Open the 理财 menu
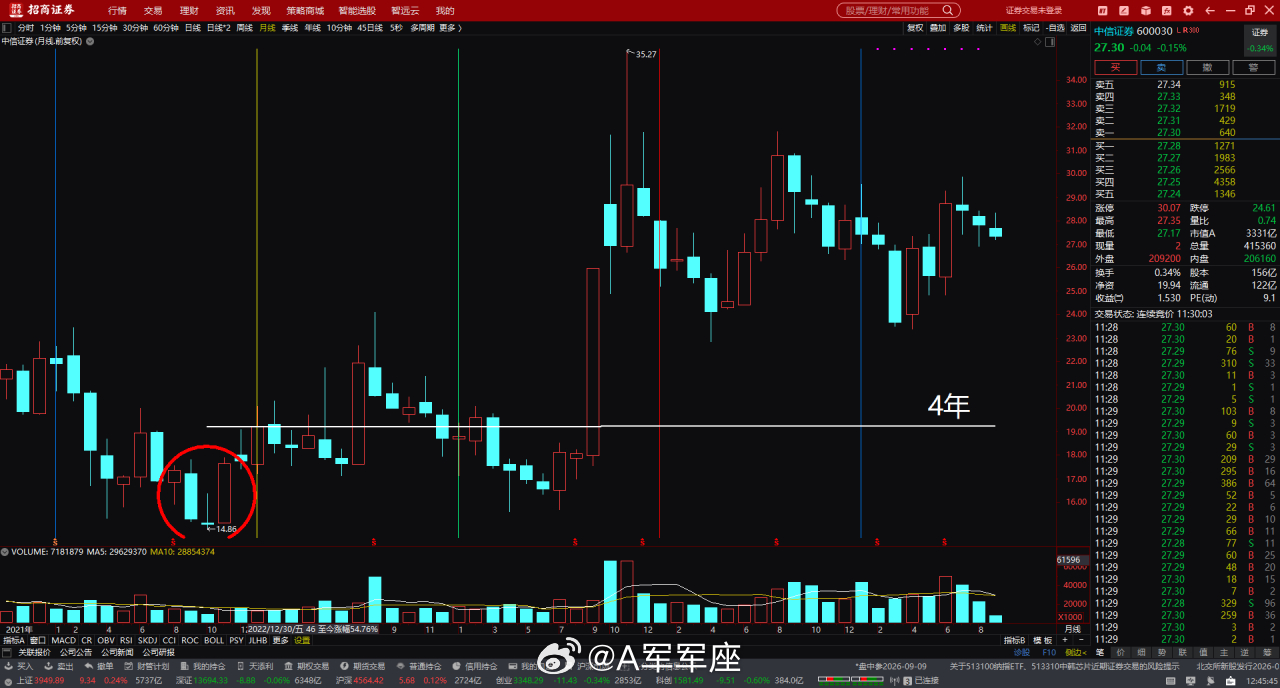This screenshot has height=688, width=1280. coord(189,10)
